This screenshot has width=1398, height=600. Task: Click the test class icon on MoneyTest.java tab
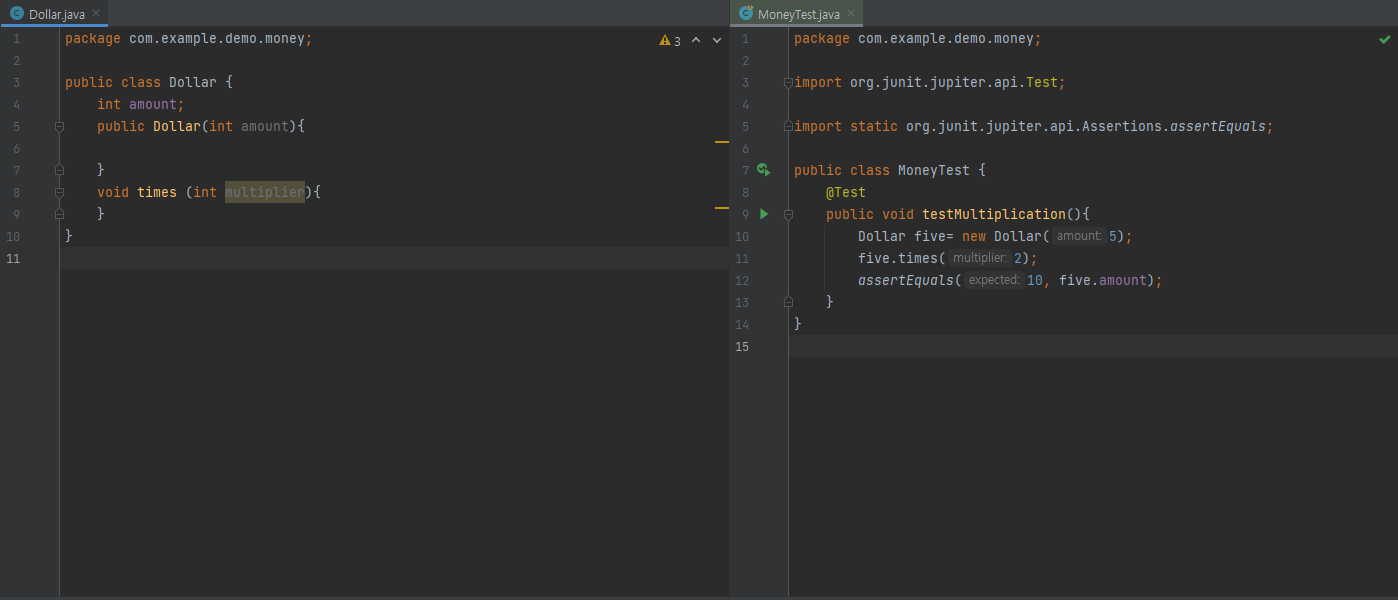(x=746, y=14)
